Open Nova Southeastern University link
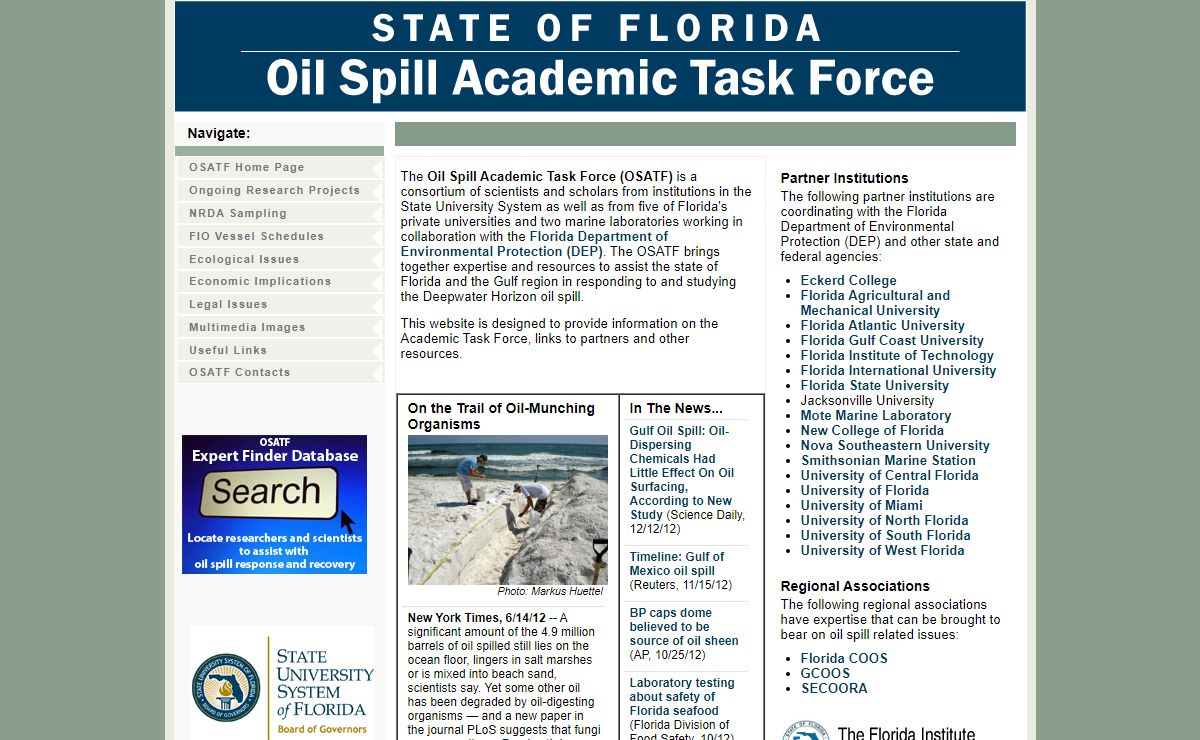The width and height of the screenshot is (1200, 740). point(895,446)
